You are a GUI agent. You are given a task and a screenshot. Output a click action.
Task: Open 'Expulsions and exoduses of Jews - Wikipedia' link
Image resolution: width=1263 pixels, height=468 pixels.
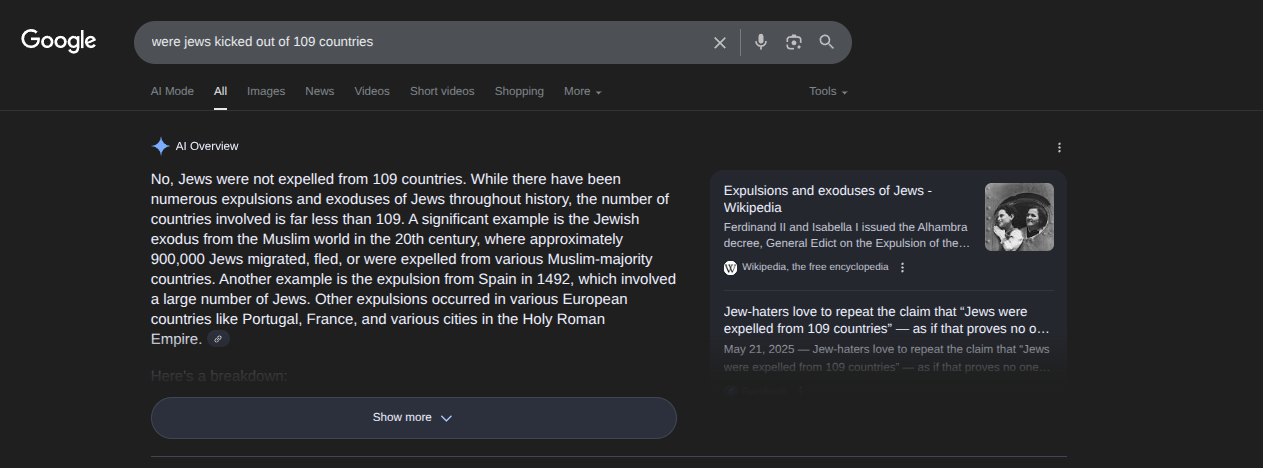[828, 199]
